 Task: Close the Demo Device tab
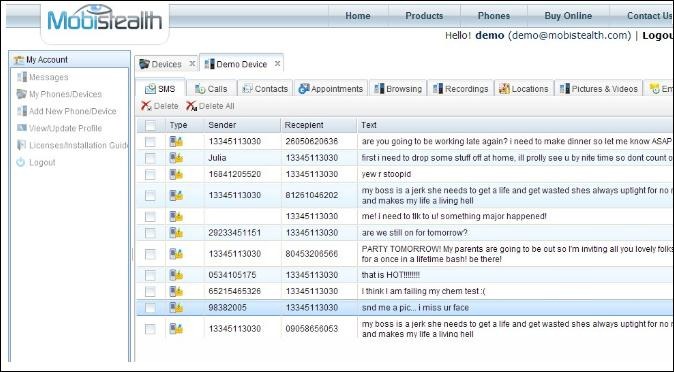coord(278,64)
